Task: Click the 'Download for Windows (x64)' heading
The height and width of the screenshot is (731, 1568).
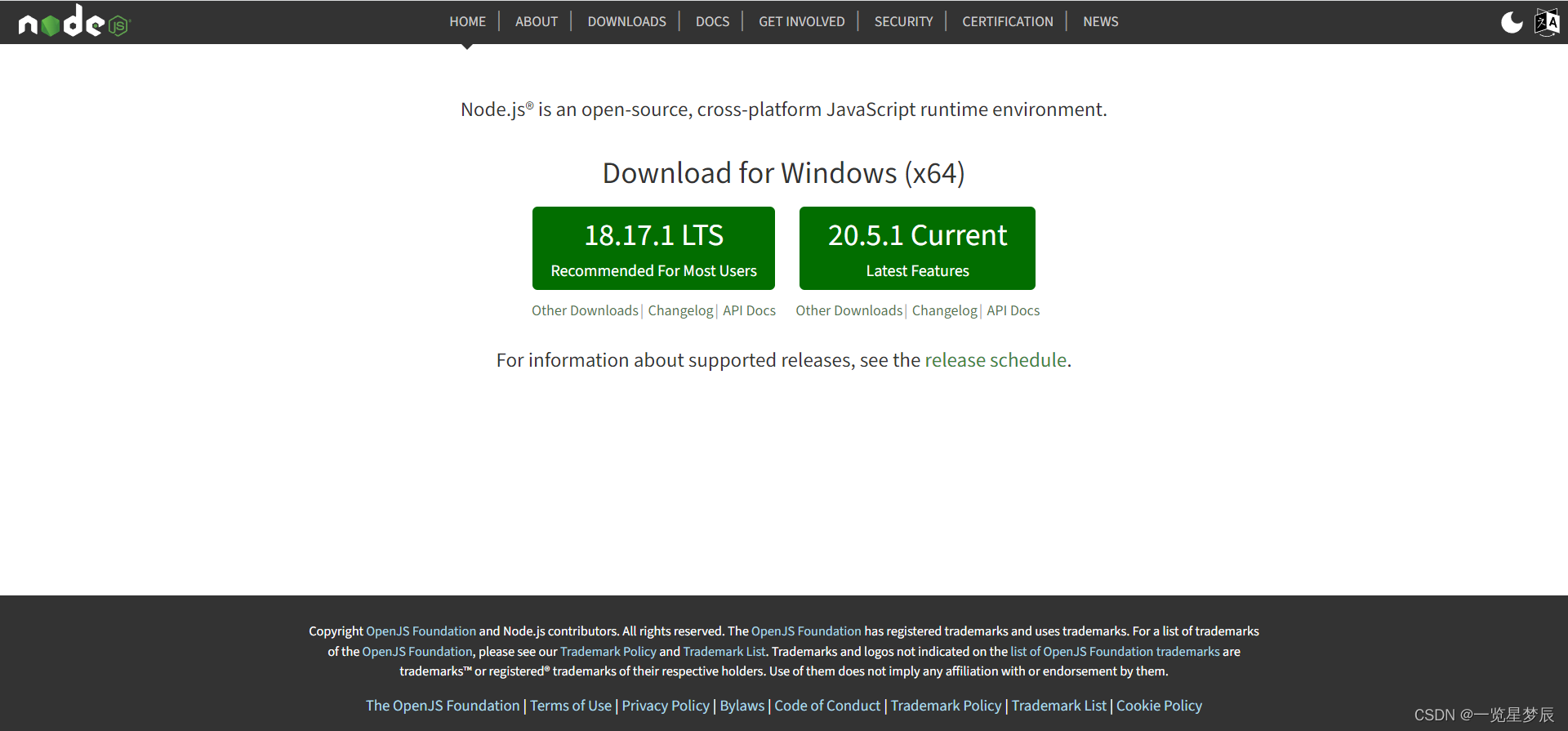Action: click(x=784, y=173)
